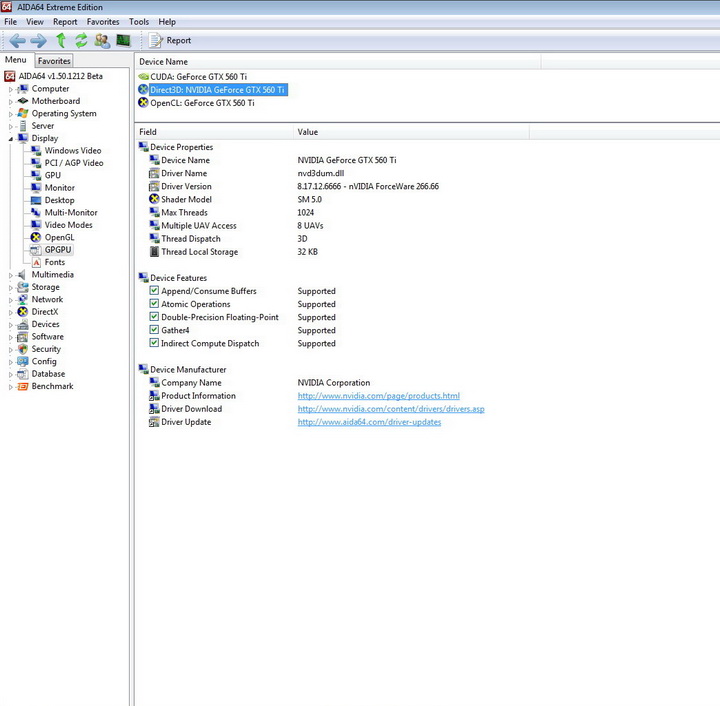720x706 pixels.
Task: Click the Device Name column header
Action: click(338, 62)
